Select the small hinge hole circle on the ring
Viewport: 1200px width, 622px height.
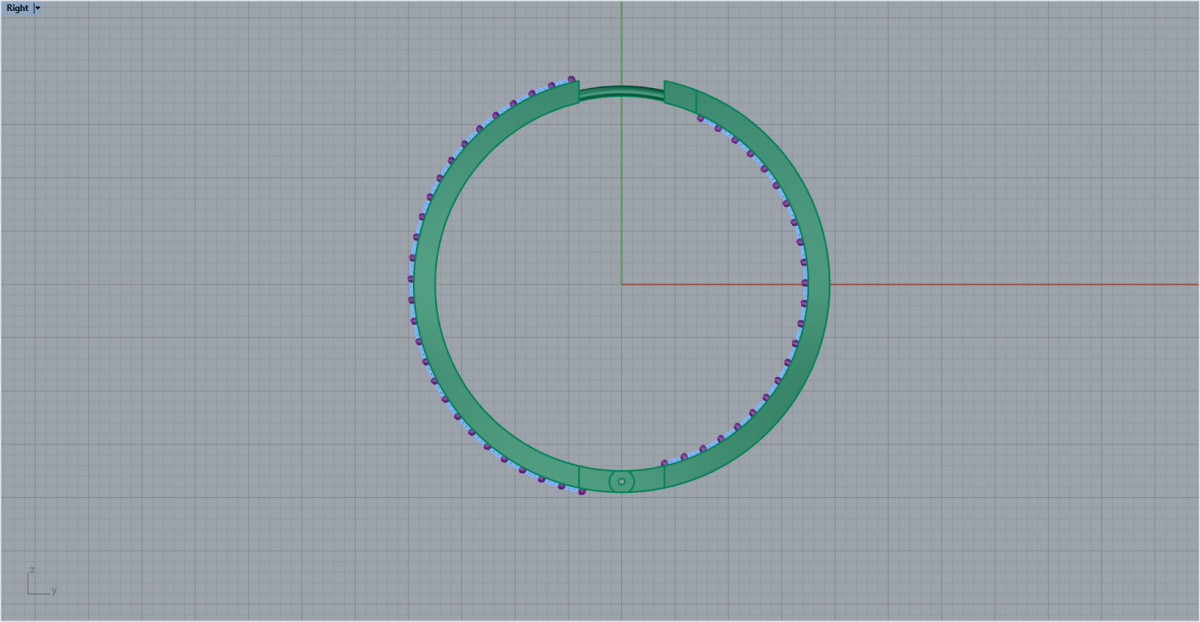[x=621, y=482]
